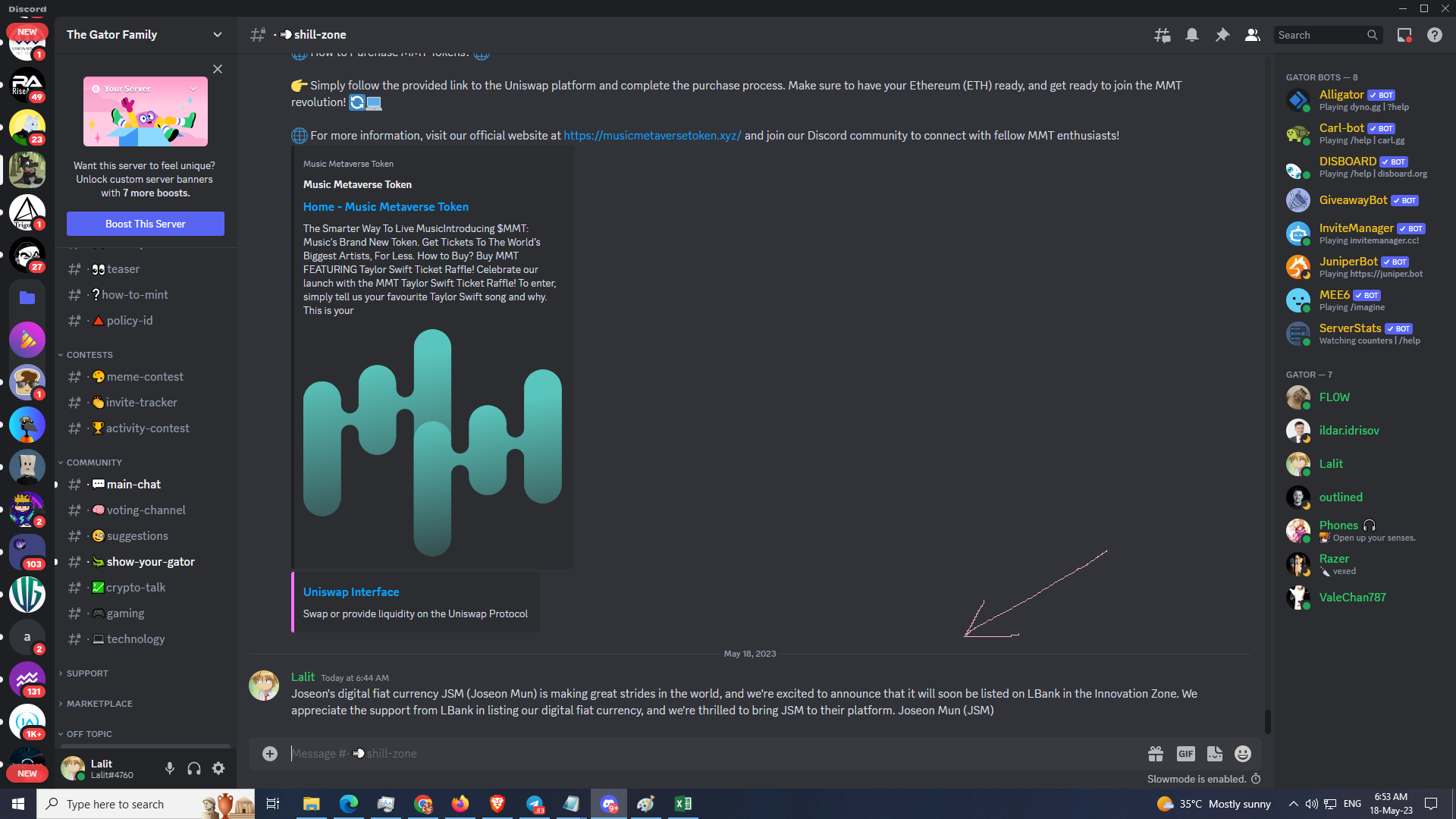Toggle headphones deafen in user panel

pos(194,768)
